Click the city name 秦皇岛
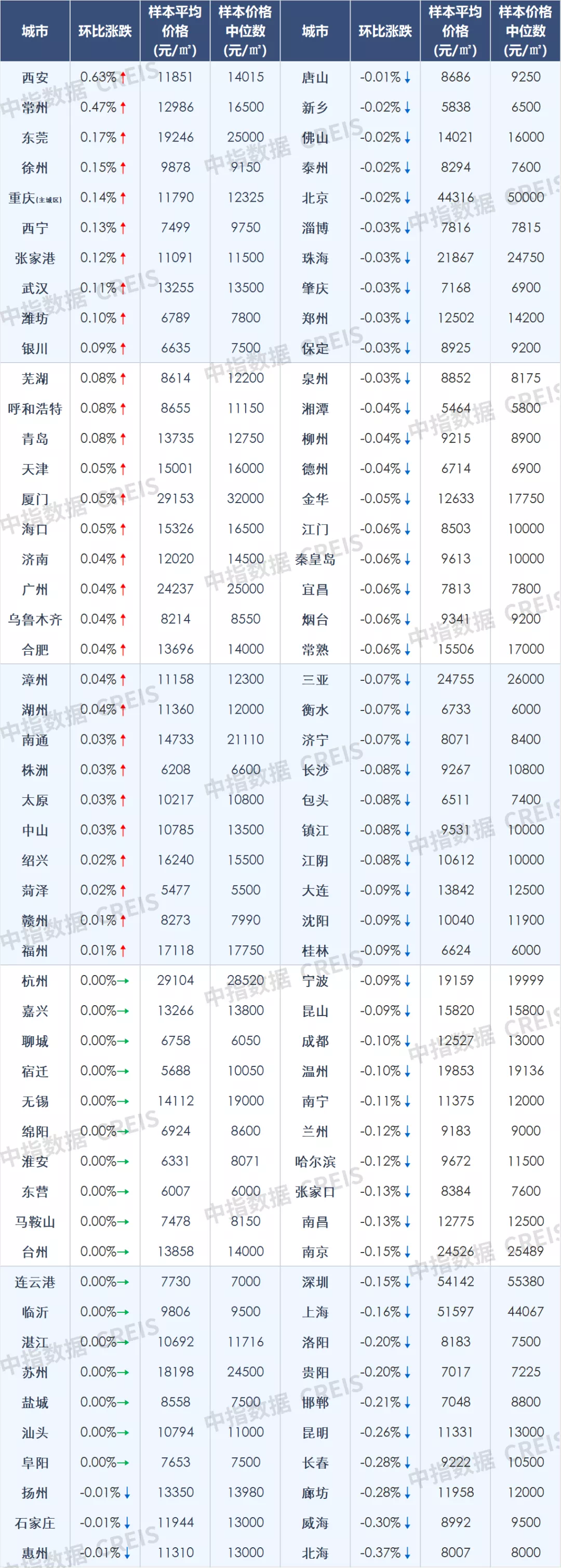 (x=315, y=559)
